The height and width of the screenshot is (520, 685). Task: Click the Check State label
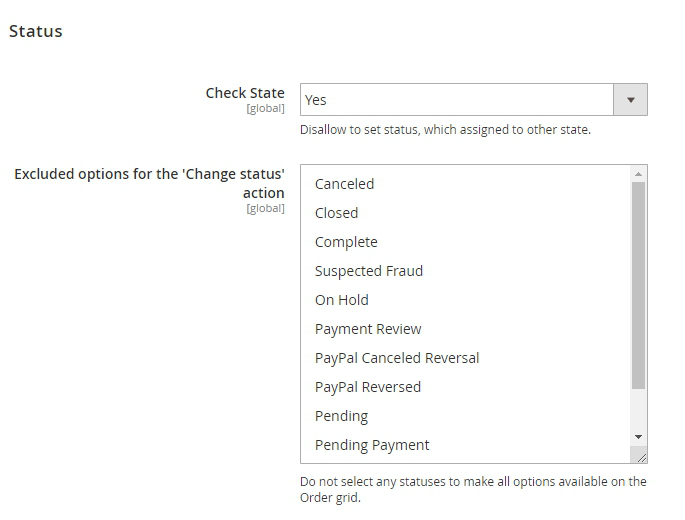[245, 93]
